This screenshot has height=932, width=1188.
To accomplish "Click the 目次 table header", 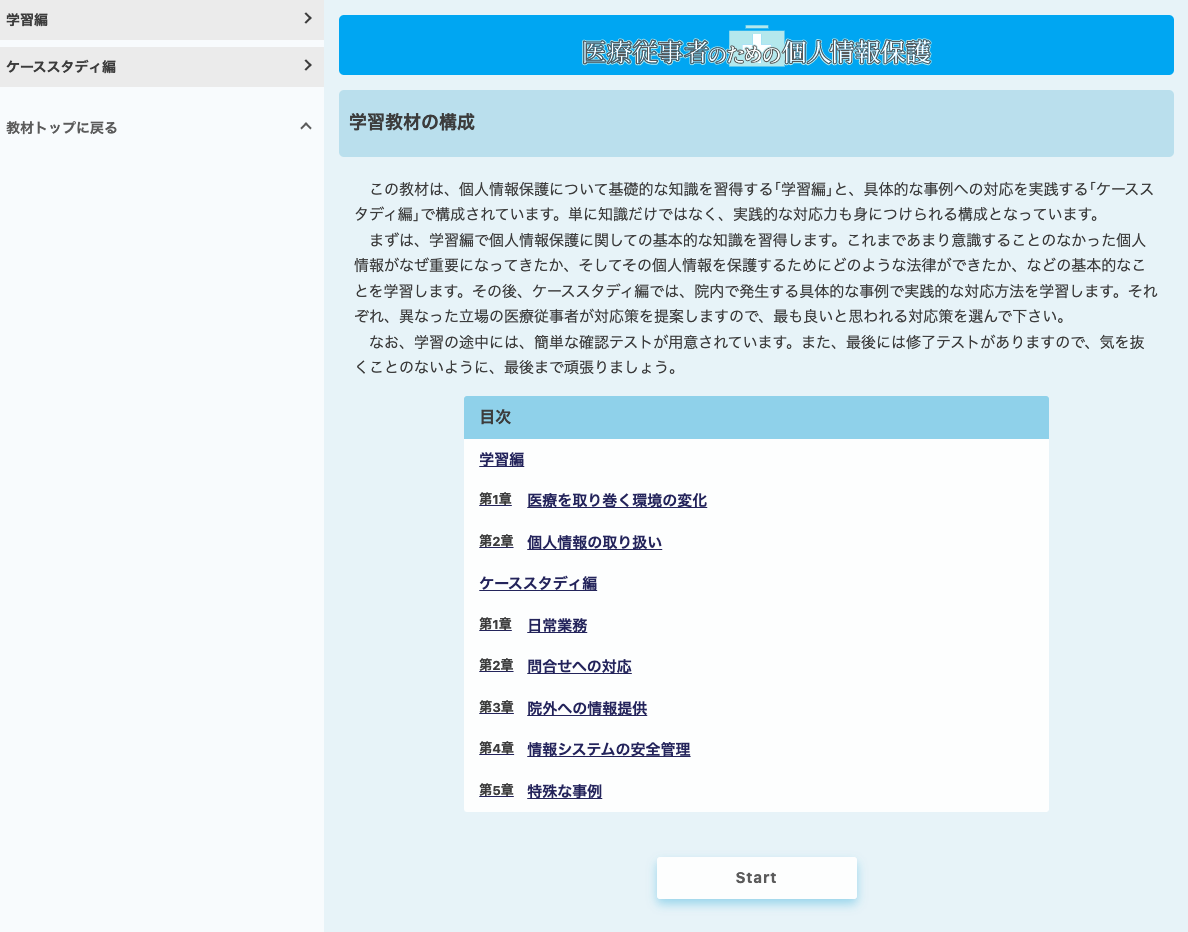I will point(756,418).
